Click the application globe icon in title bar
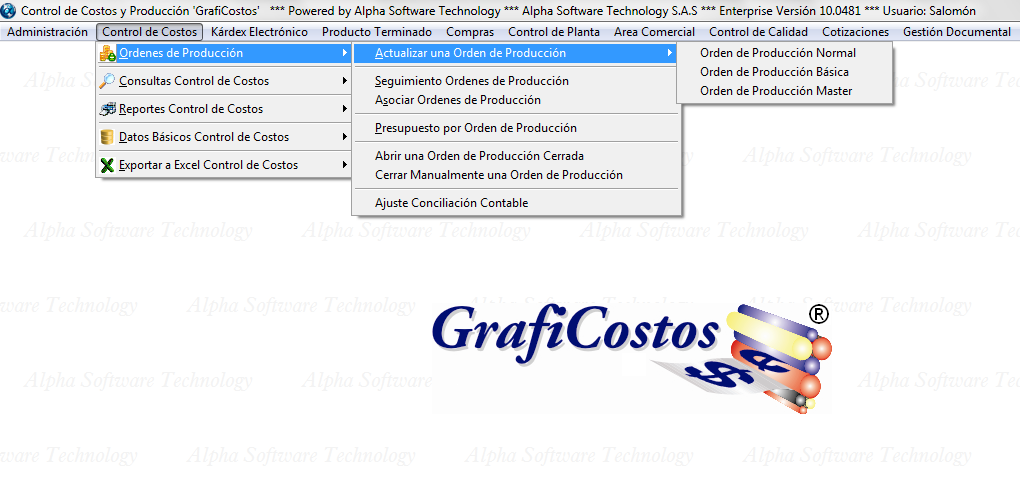 click(x=9, y=11)
